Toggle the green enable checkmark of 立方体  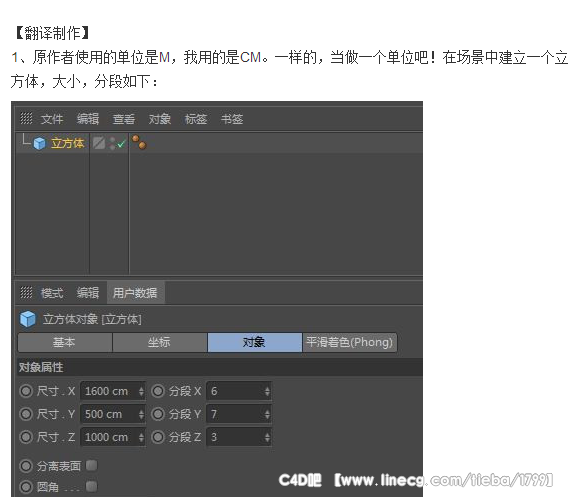click(121, 143)
